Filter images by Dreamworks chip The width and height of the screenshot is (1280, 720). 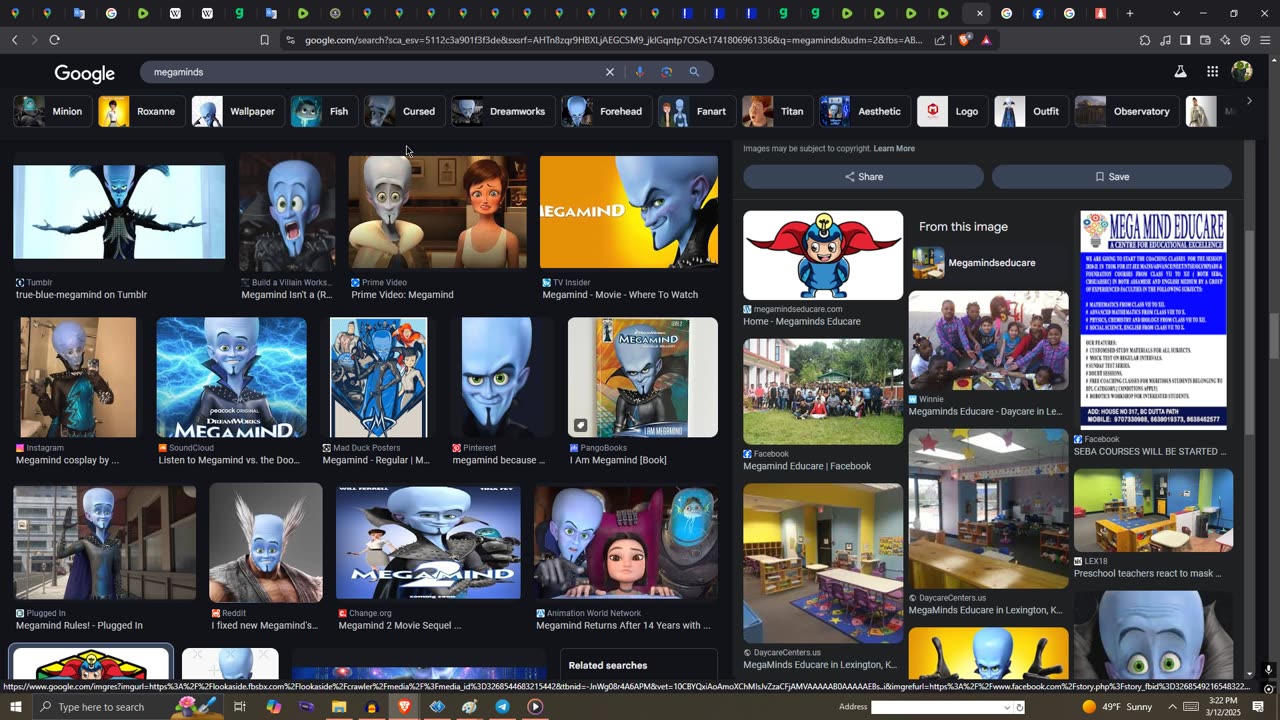coord(501,111)
